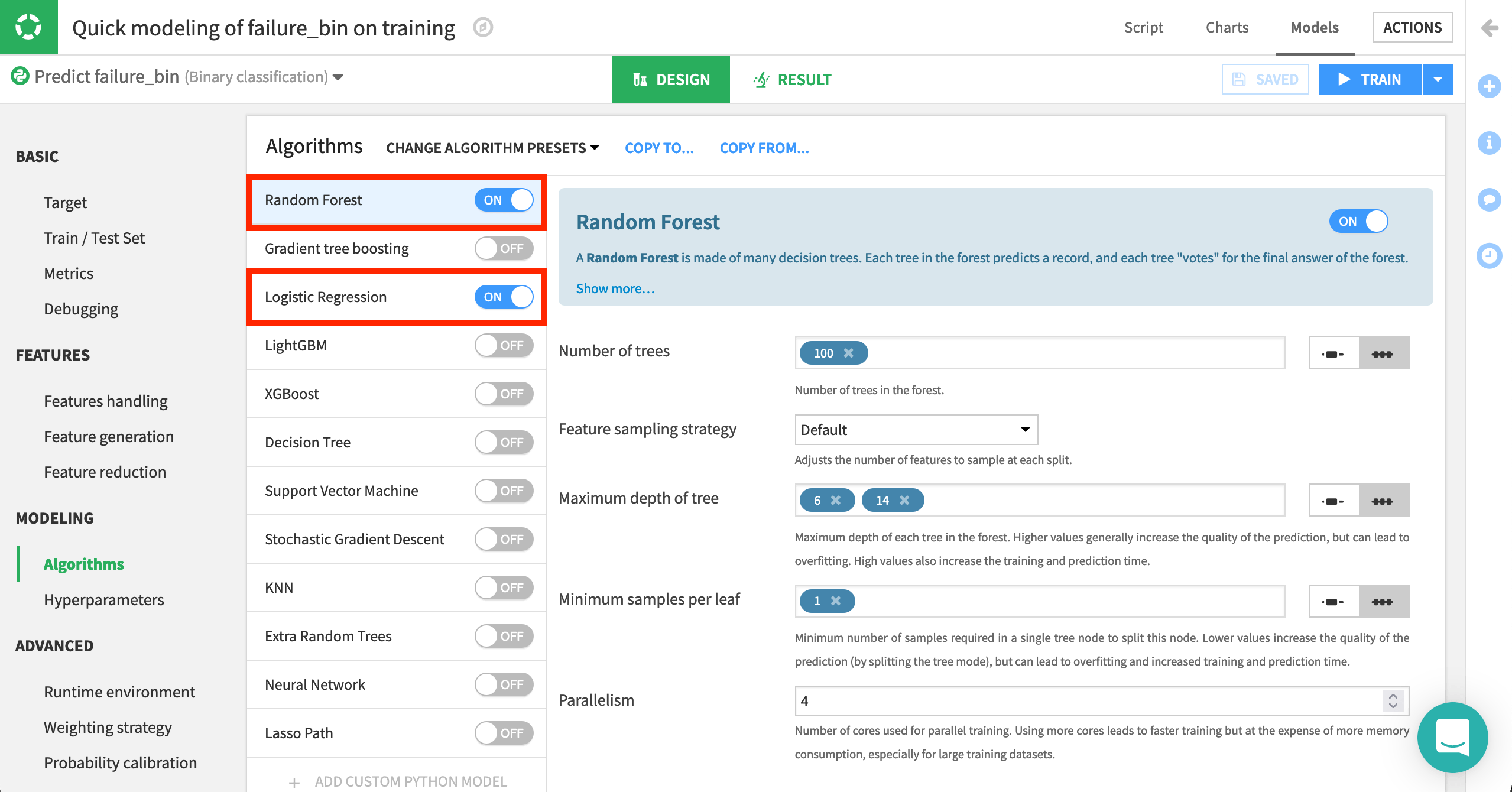
Task: Click the Saved button
Action: (x=1265, y=79)
